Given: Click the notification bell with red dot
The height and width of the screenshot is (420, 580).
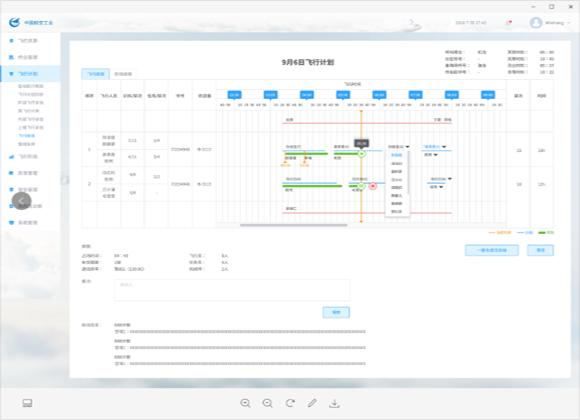Looking at the screenshot, I should pos(509,23).
